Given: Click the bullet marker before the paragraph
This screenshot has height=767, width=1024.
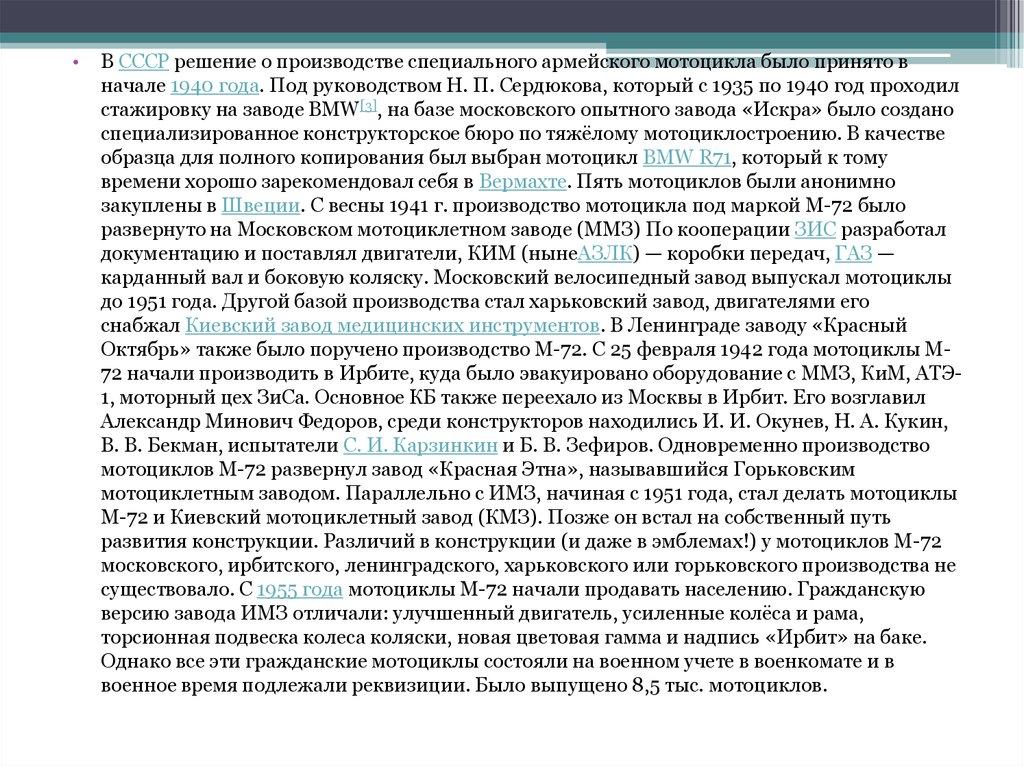Looking at the screenshot, I should [74, 63].
